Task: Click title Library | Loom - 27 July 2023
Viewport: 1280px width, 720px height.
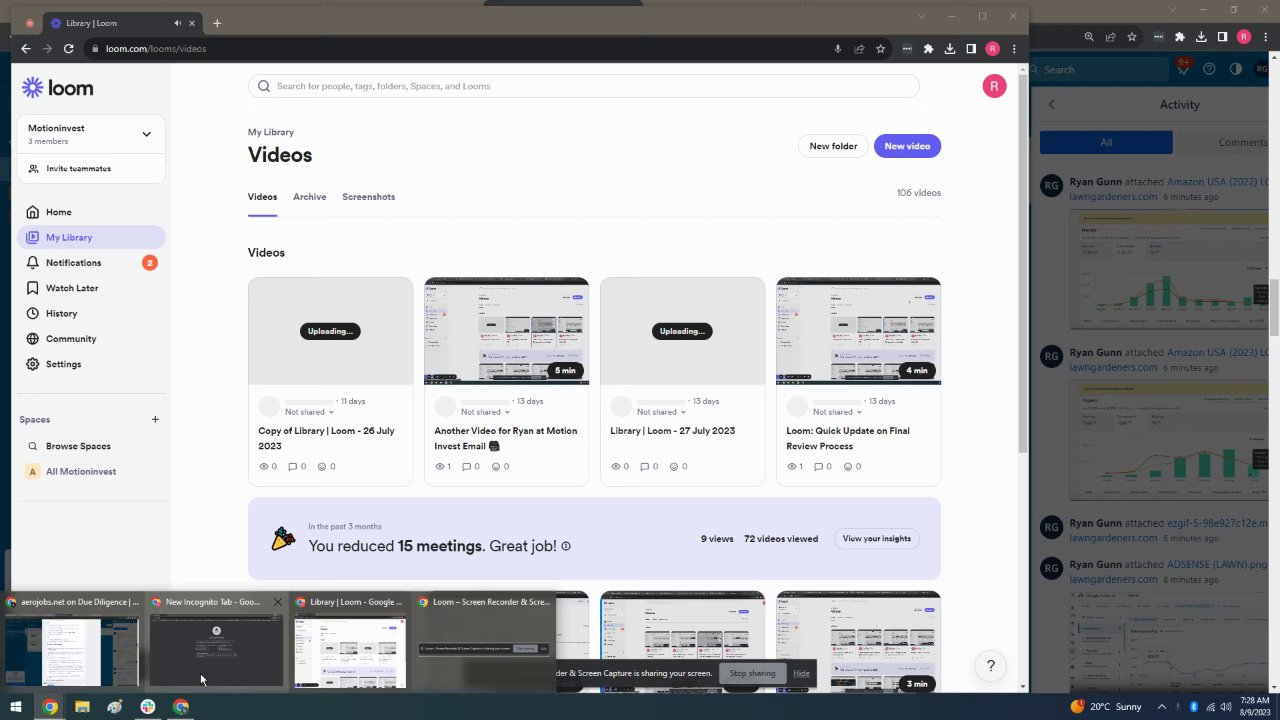Action: (672, 431)
